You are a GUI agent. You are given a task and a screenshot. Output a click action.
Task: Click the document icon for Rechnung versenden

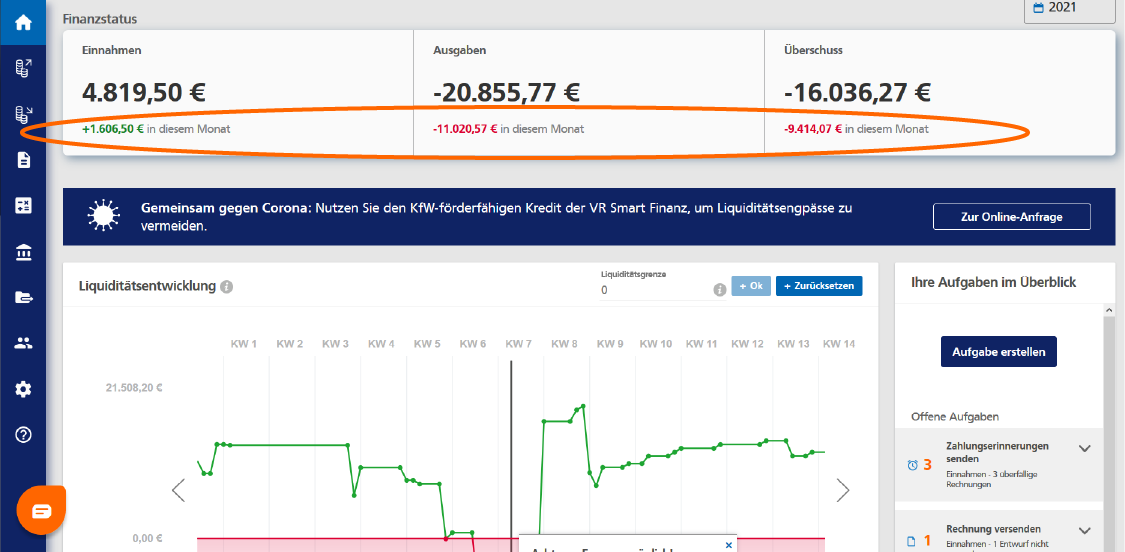912,541
